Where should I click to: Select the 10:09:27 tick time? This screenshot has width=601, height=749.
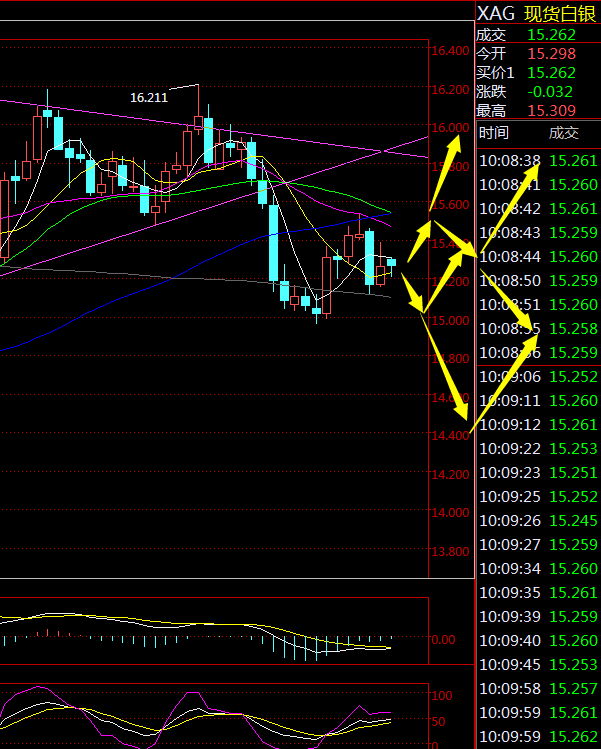click(510, 545)
